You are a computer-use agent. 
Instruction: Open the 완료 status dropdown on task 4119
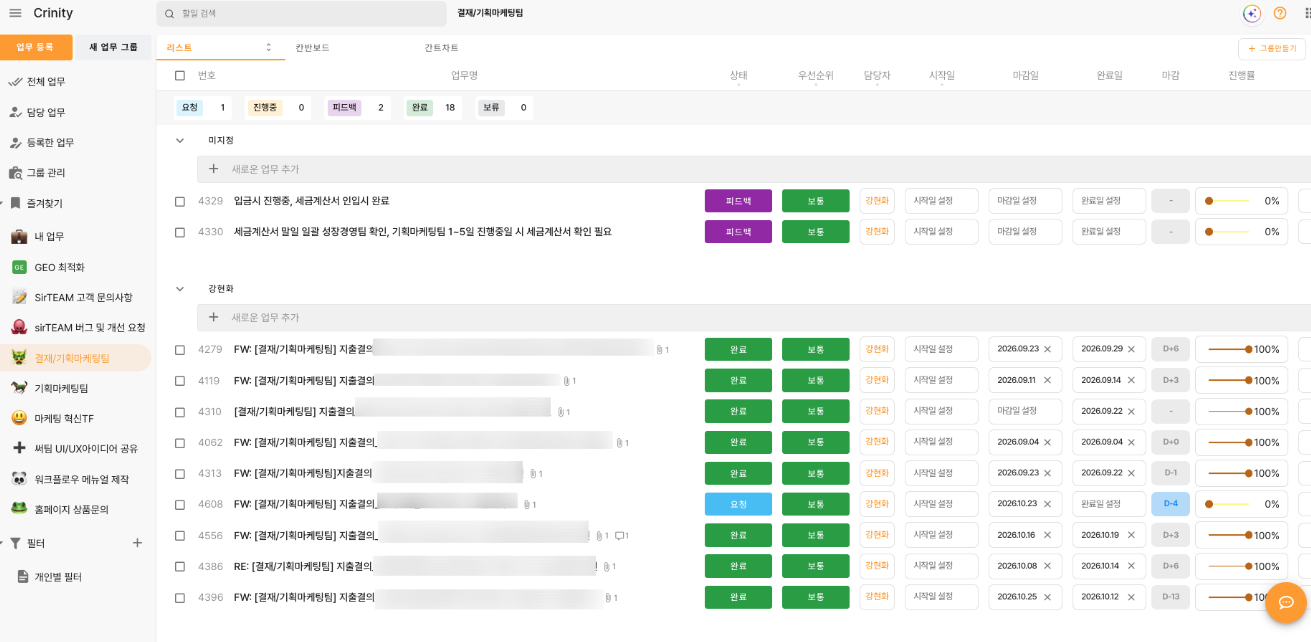[738, 380]
